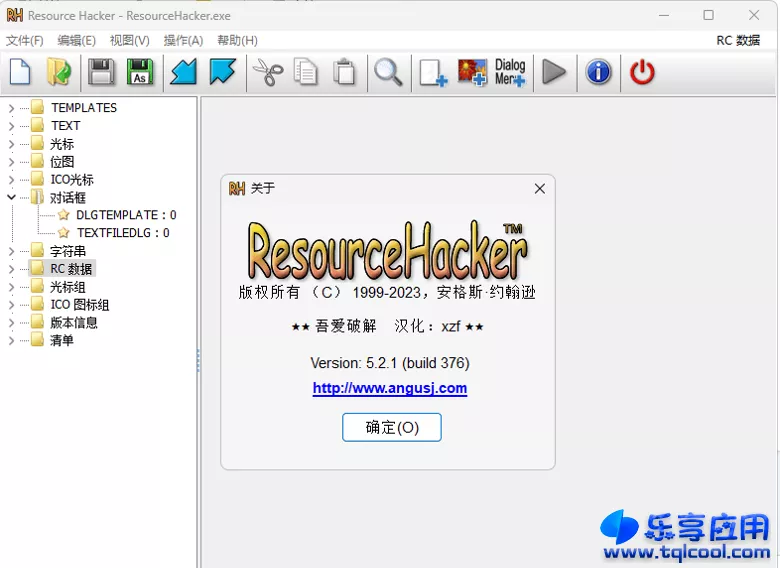Open a file with the folder icon
This screenshot has height=568, width=780.
[59, 72]
